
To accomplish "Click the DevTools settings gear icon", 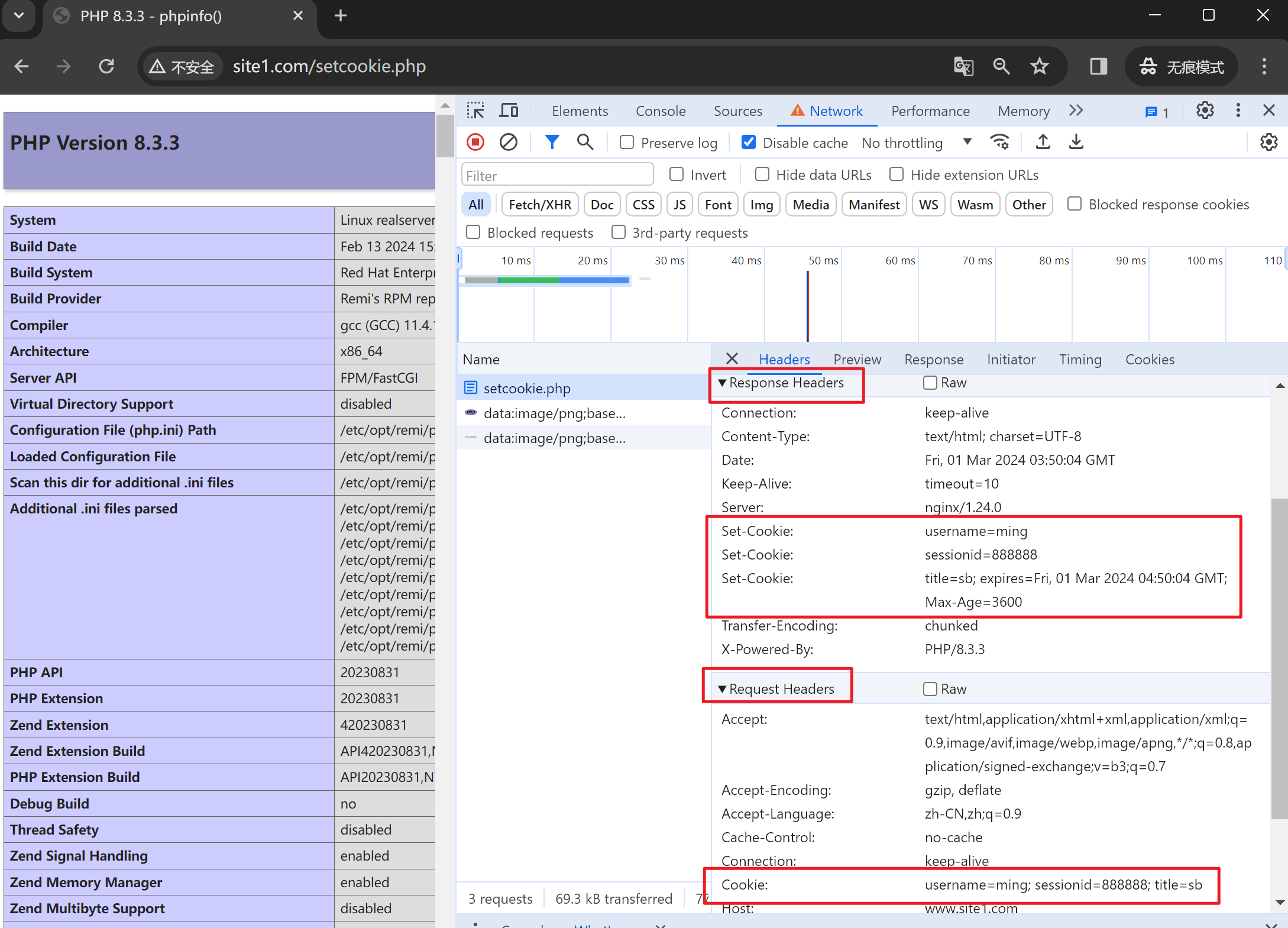I will tap(1205, 110).
